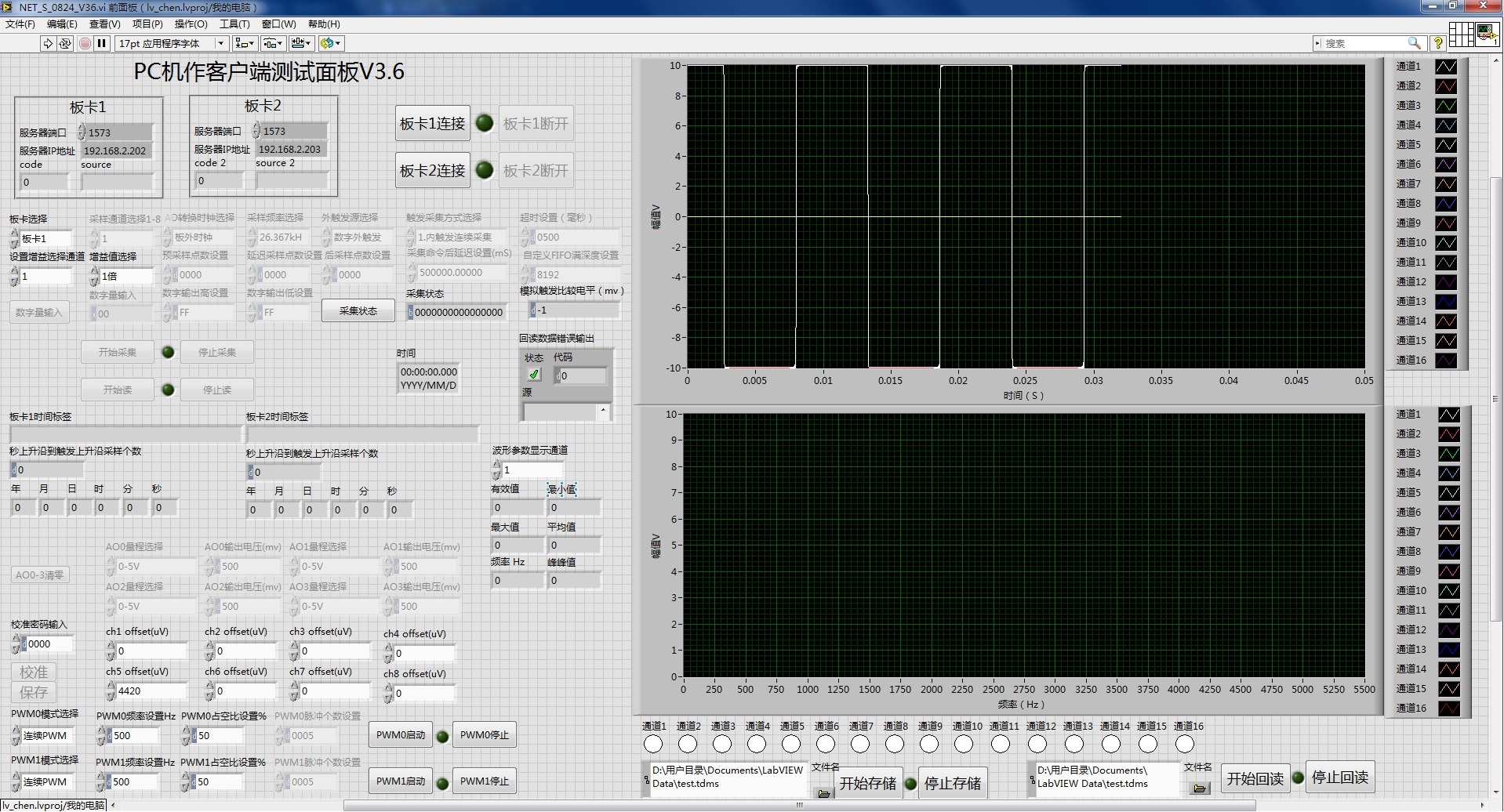
Task: Click 通道2 plot icon in lower legend
Action: coord(1449,434)
